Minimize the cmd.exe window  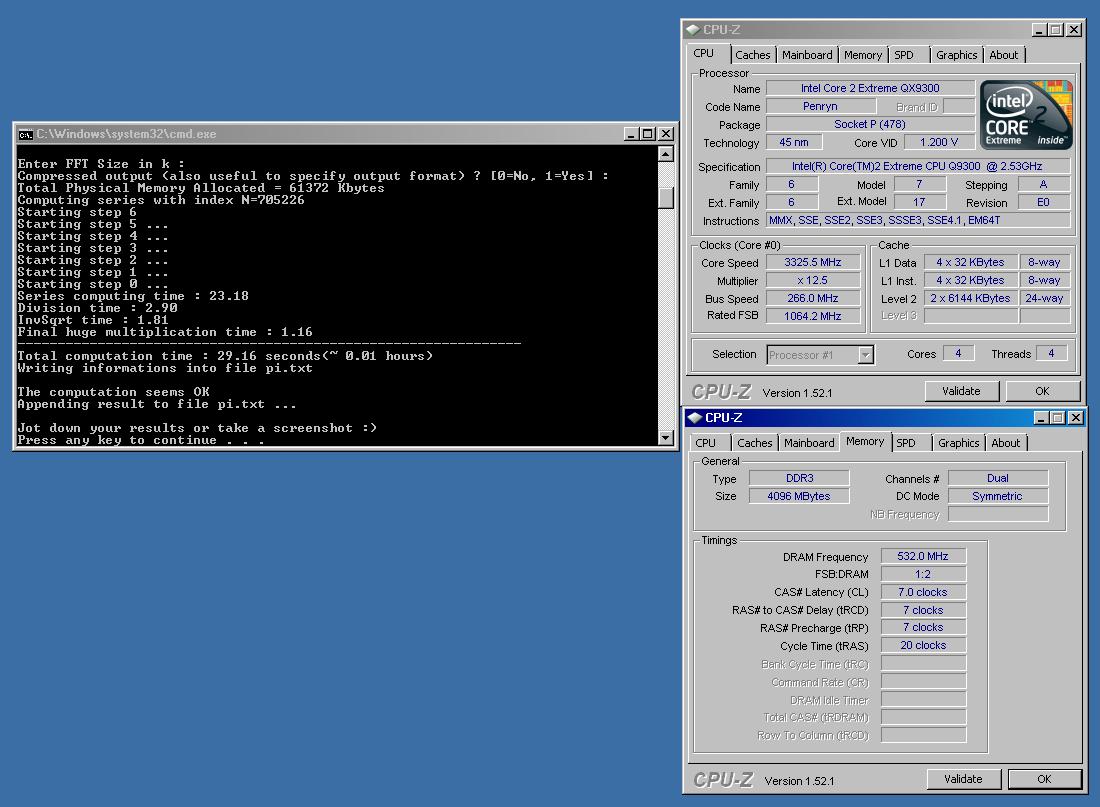click(x=631, y=134)
